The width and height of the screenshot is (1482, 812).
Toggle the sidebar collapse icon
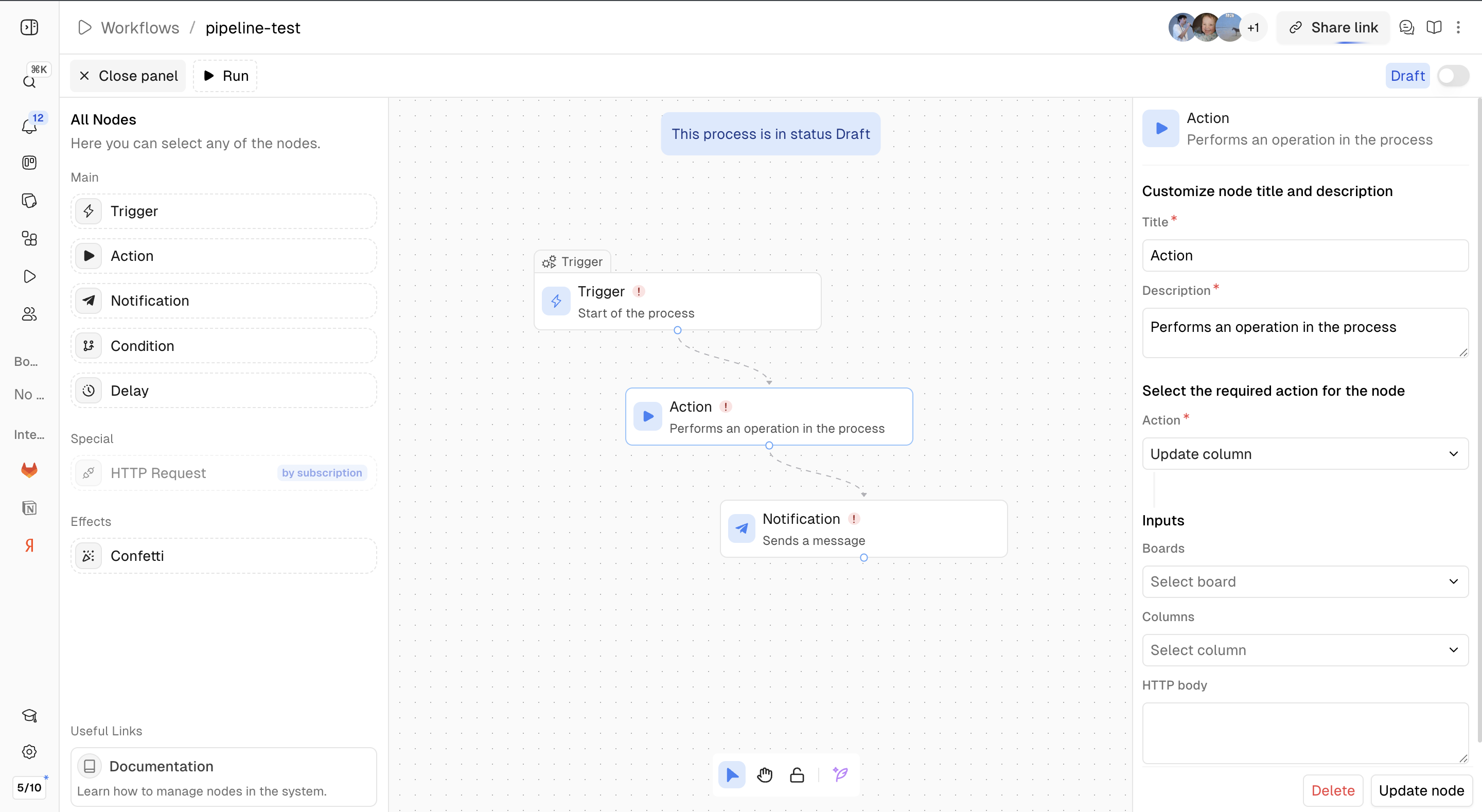[x=29, y=28]
